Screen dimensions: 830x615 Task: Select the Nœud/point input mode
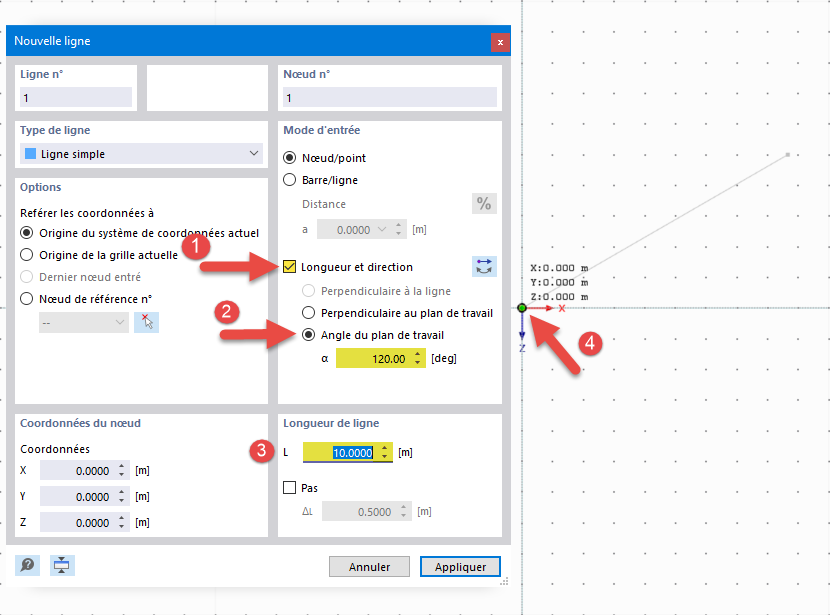(290, 158)
